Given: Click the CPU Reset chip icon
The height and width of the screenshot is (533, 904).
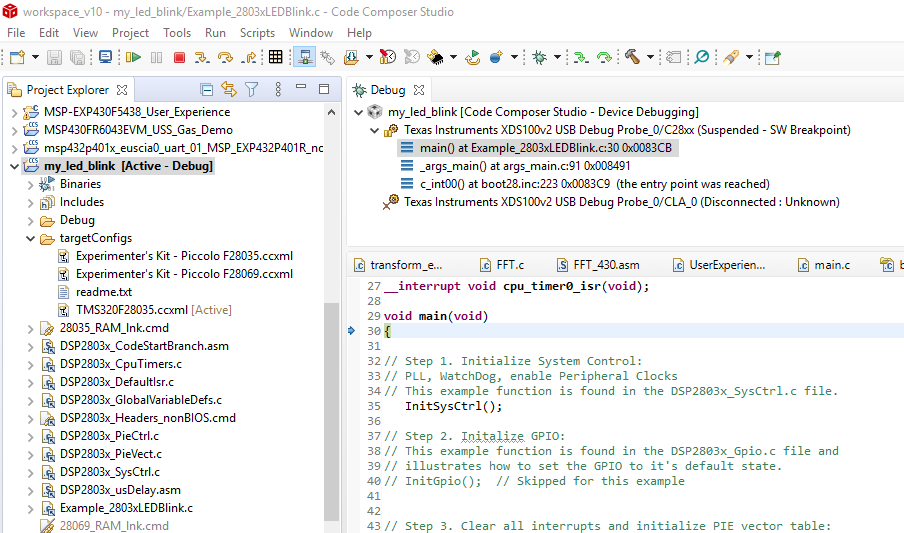Looking at the screenshot, I should point(435,57).
